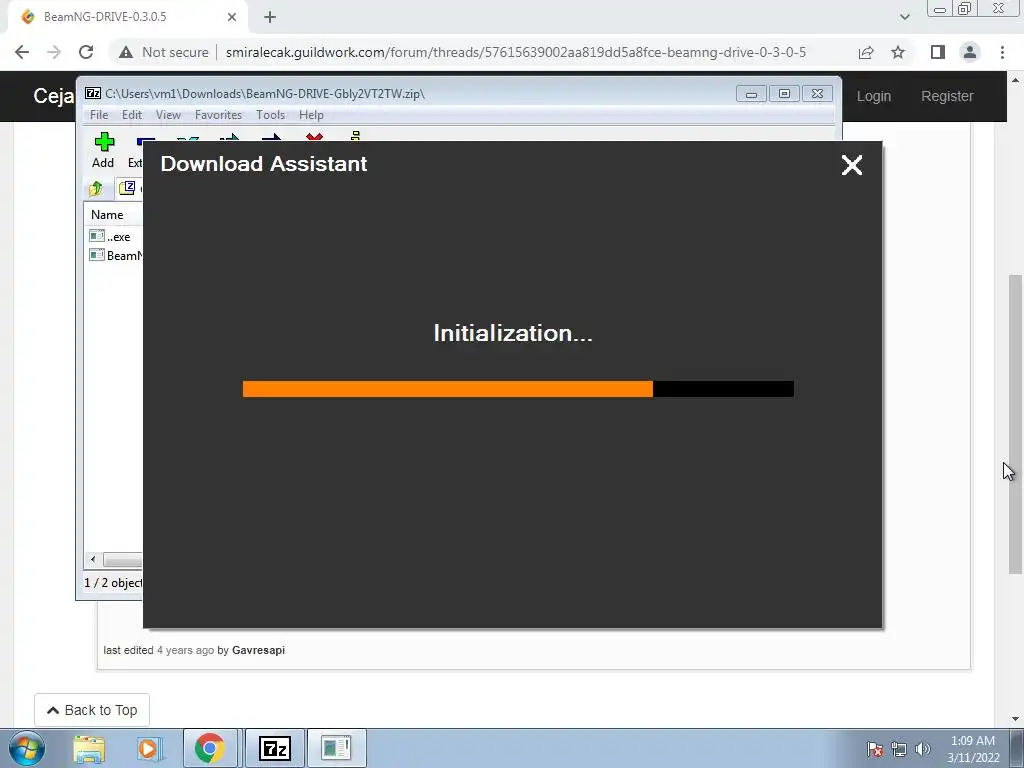
Task: Share this page via share icon
Action: click(x=866, y=52)
